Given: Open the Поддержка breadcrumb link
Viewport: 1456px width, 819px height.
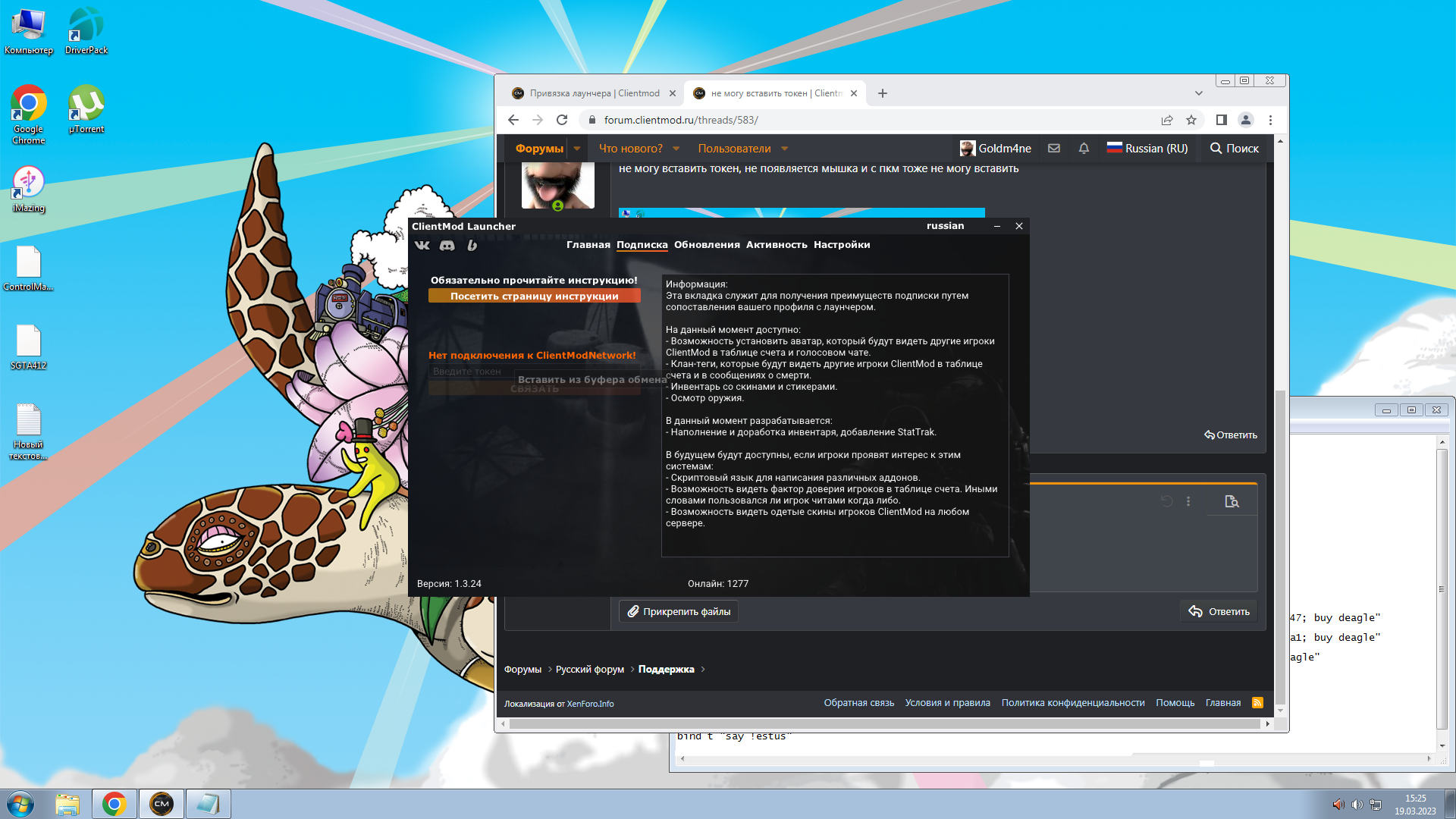Looking at the screenshot, I should tap(666, 670).
